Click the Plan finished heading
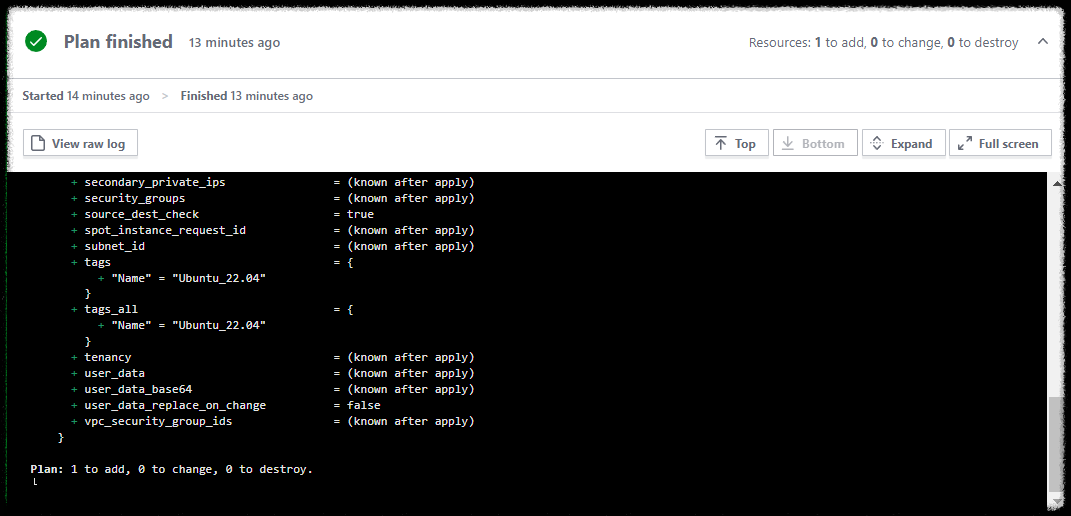The width and height of the screenshot is (1071, 516). tap(118, 42)
